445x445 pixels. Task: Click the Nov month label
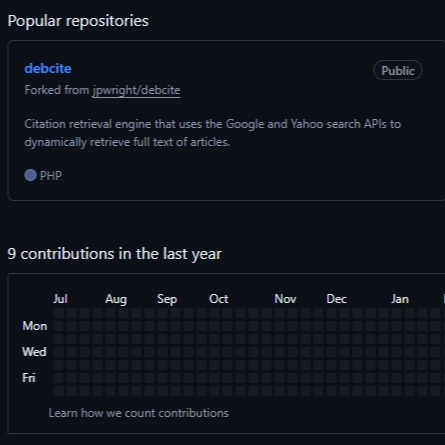(x=285, y=299)
